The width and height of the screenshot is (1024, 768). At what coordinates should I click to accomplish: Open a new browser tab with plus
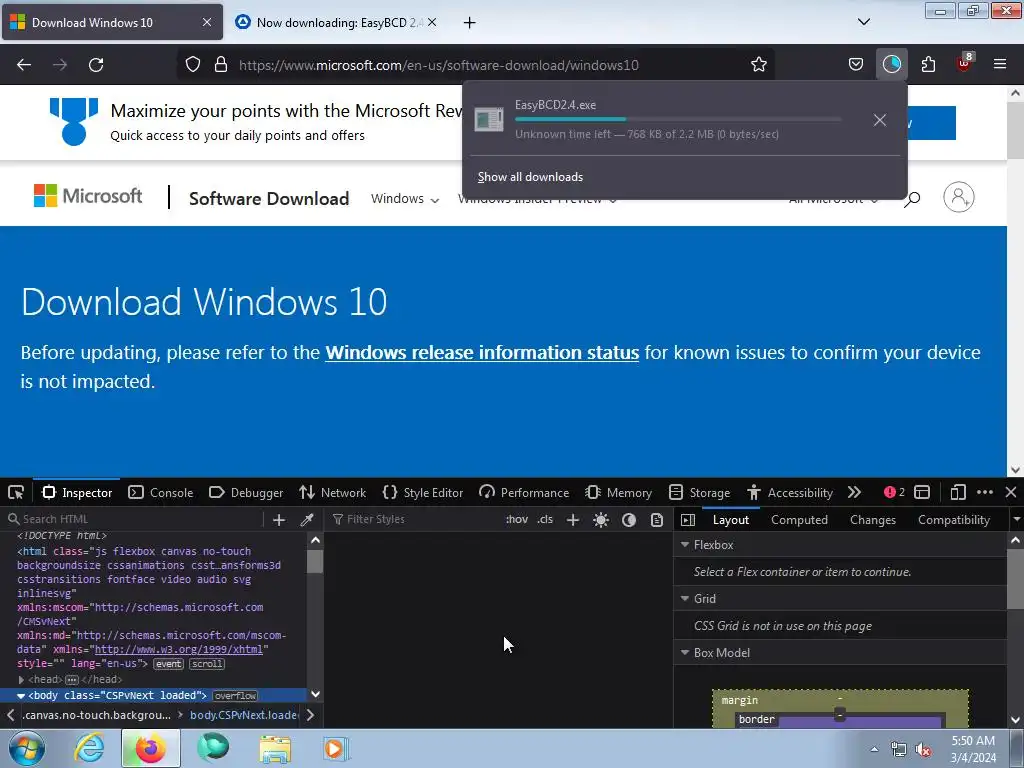469,23
